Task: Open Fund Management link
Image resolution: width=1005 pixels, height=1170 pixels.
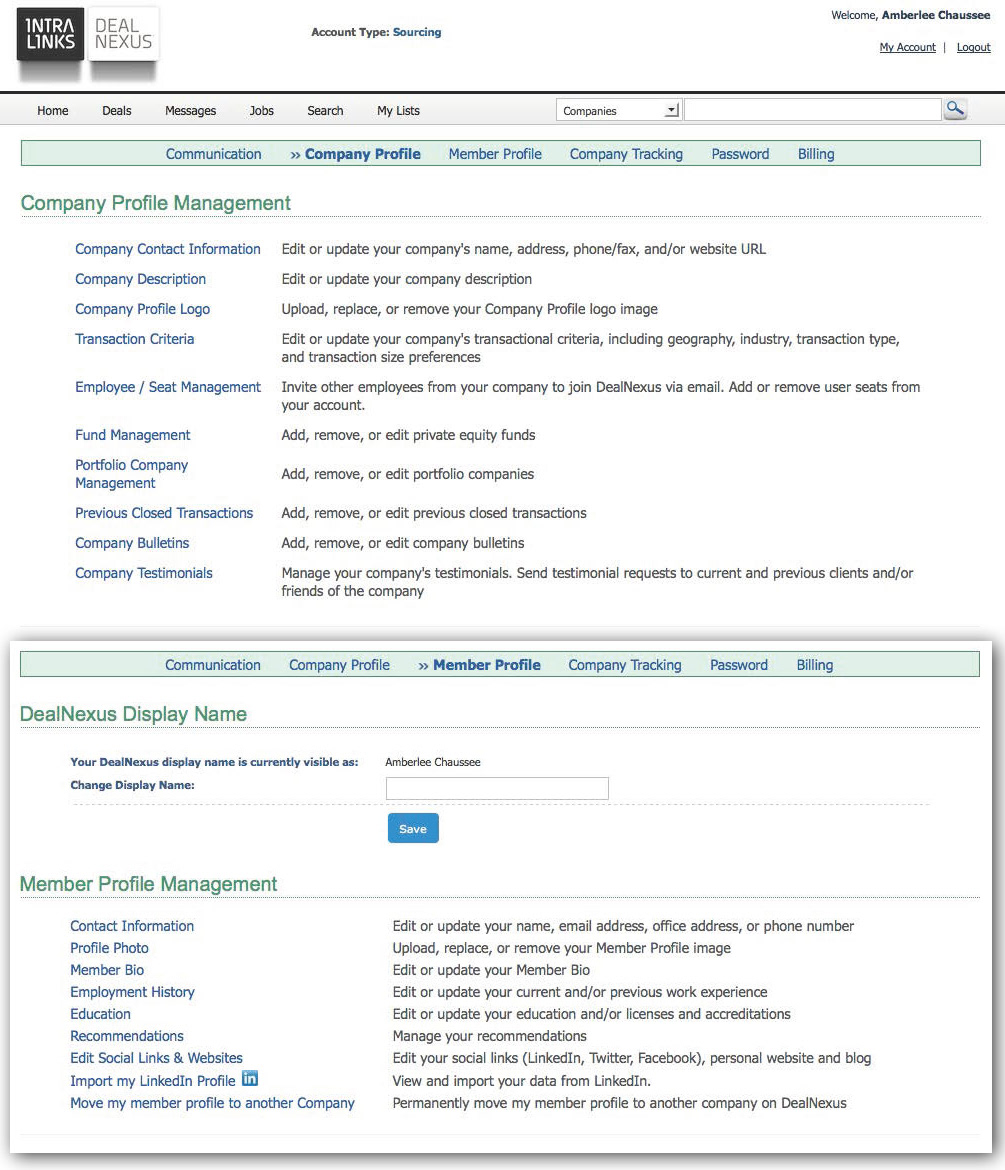Action: [133, 435]
